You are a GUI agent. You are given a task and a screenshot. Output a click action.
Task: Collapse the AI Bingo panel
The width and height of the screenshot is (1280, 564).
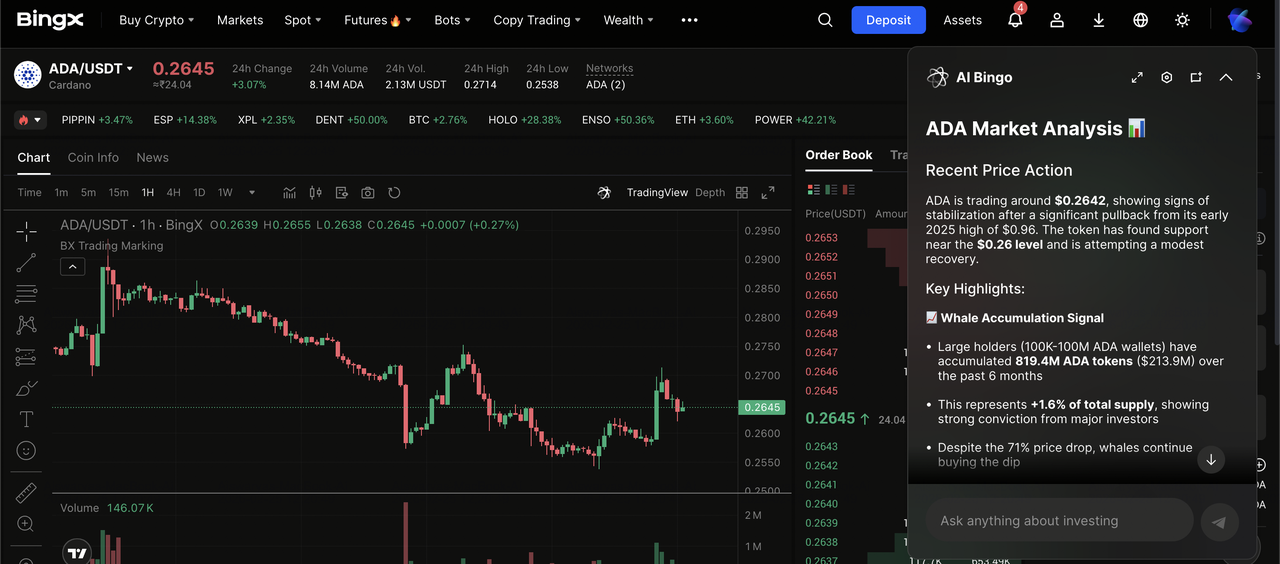point(1226,77)
